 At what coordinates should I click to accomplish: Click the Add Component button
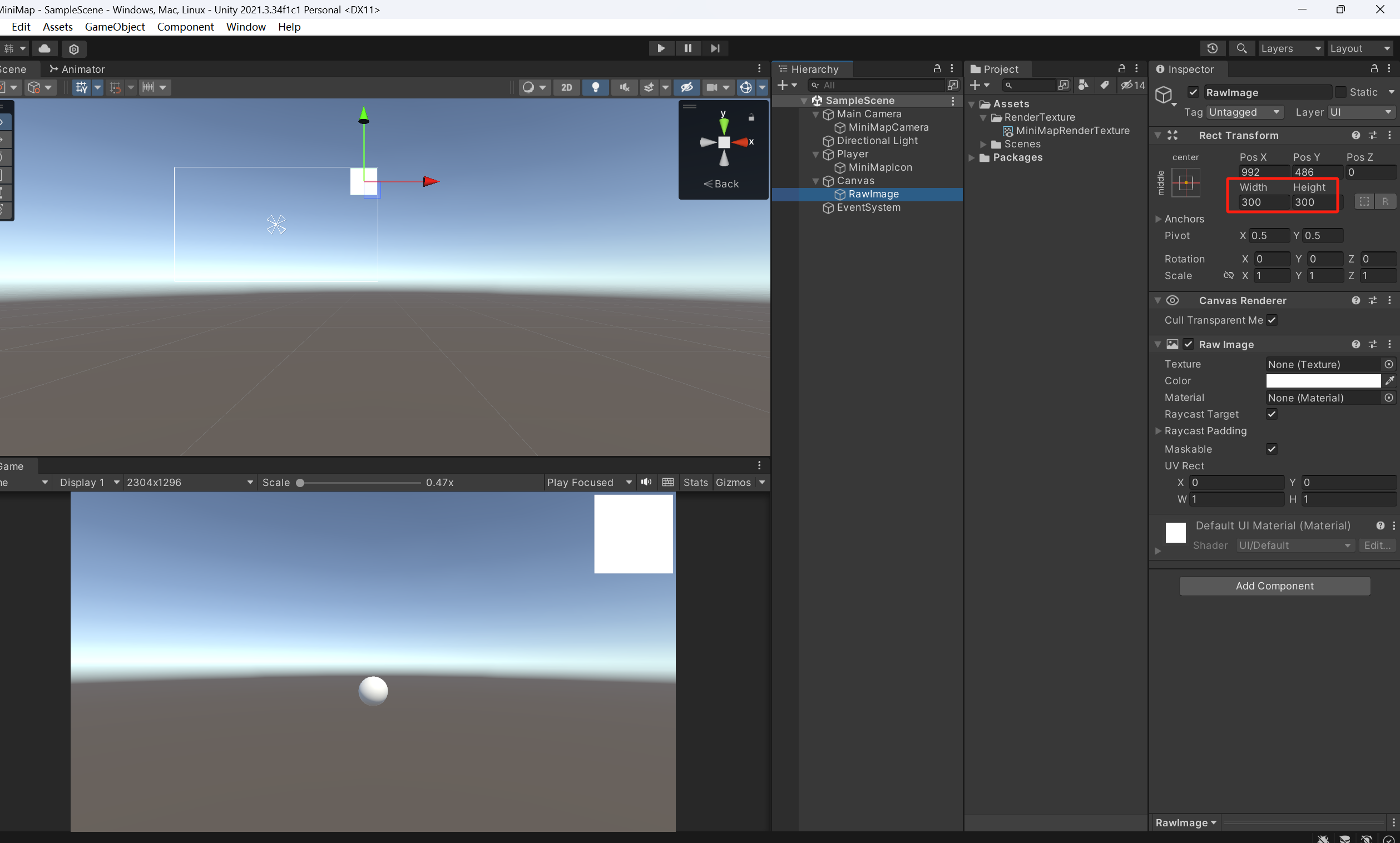tap(1274, 586)
